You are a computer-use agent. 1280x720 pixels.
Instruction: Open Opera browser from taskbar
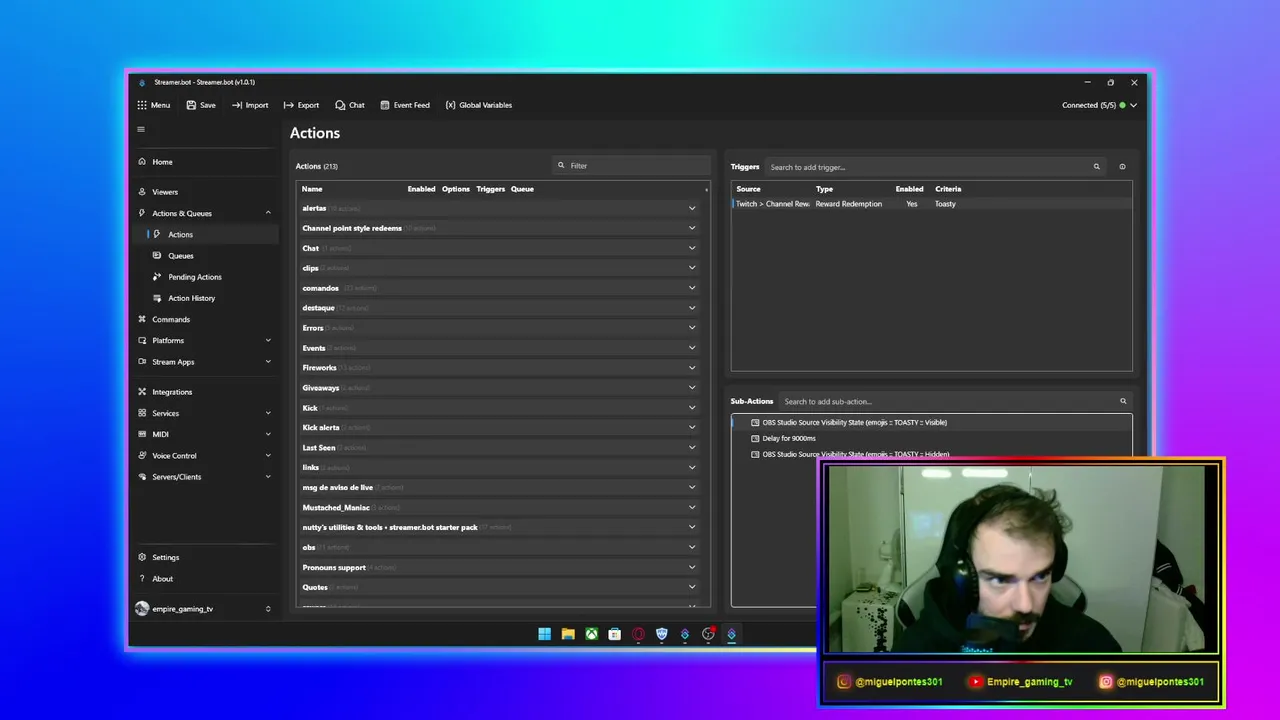click(638, 634)
